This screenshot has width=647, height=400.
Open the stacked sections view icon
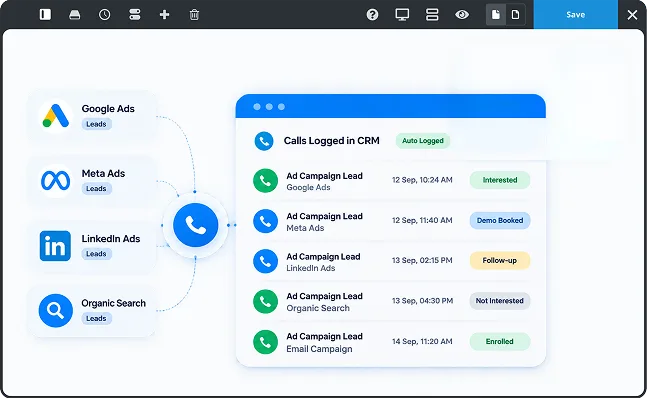432,14
